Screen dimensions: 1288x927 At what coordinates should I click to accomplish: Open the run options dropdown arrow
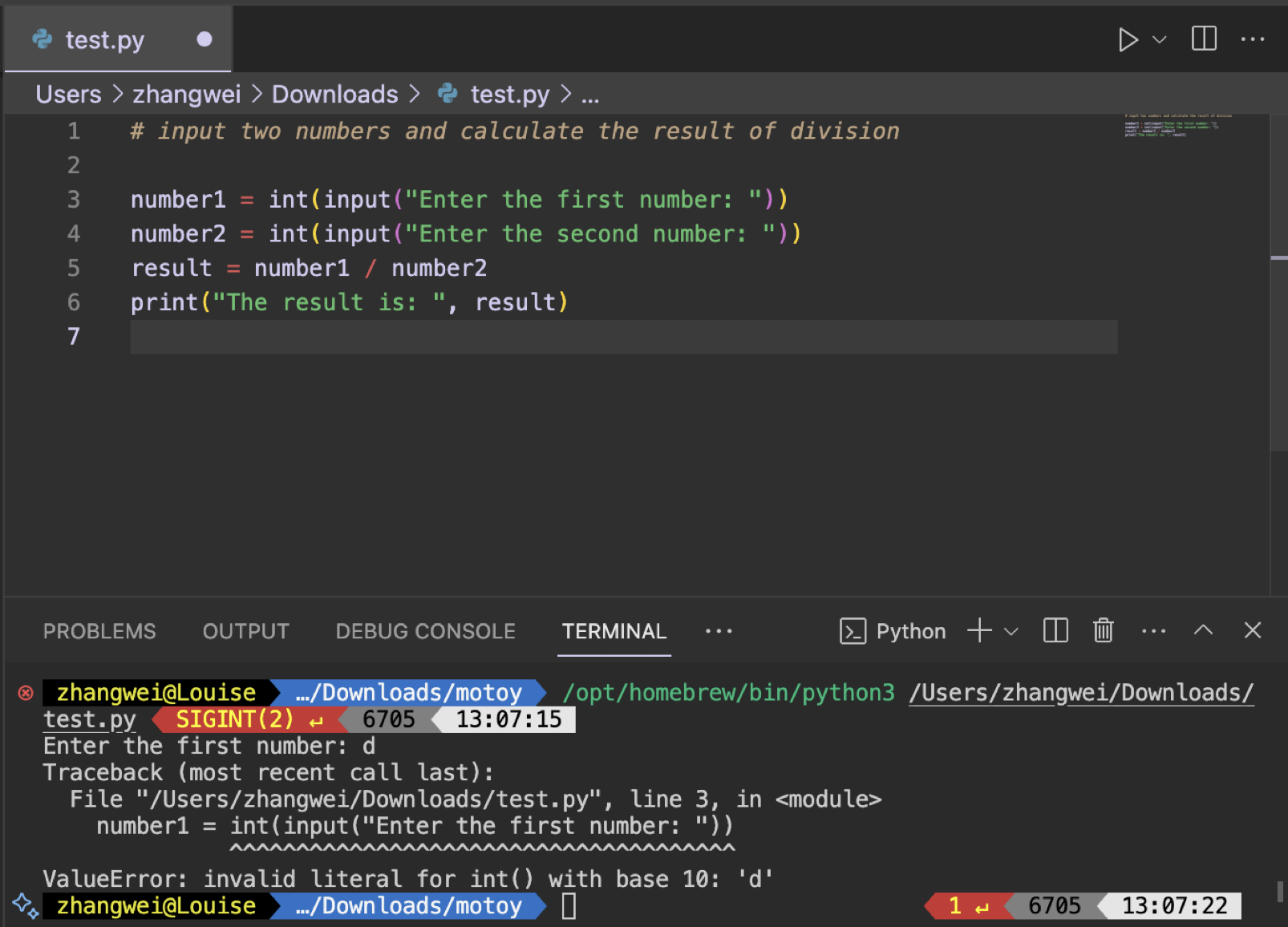1159,39
